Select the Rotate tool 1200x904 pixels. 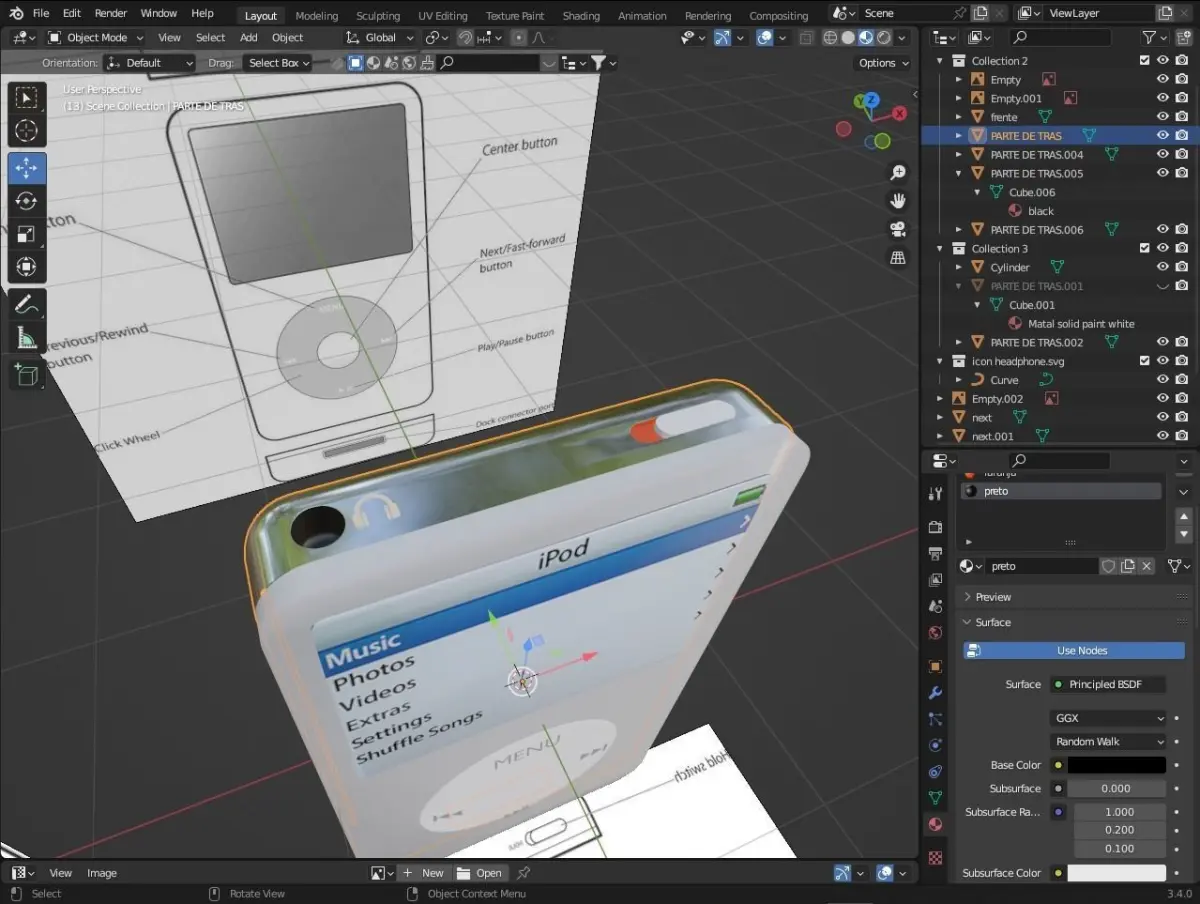point(27,201)
